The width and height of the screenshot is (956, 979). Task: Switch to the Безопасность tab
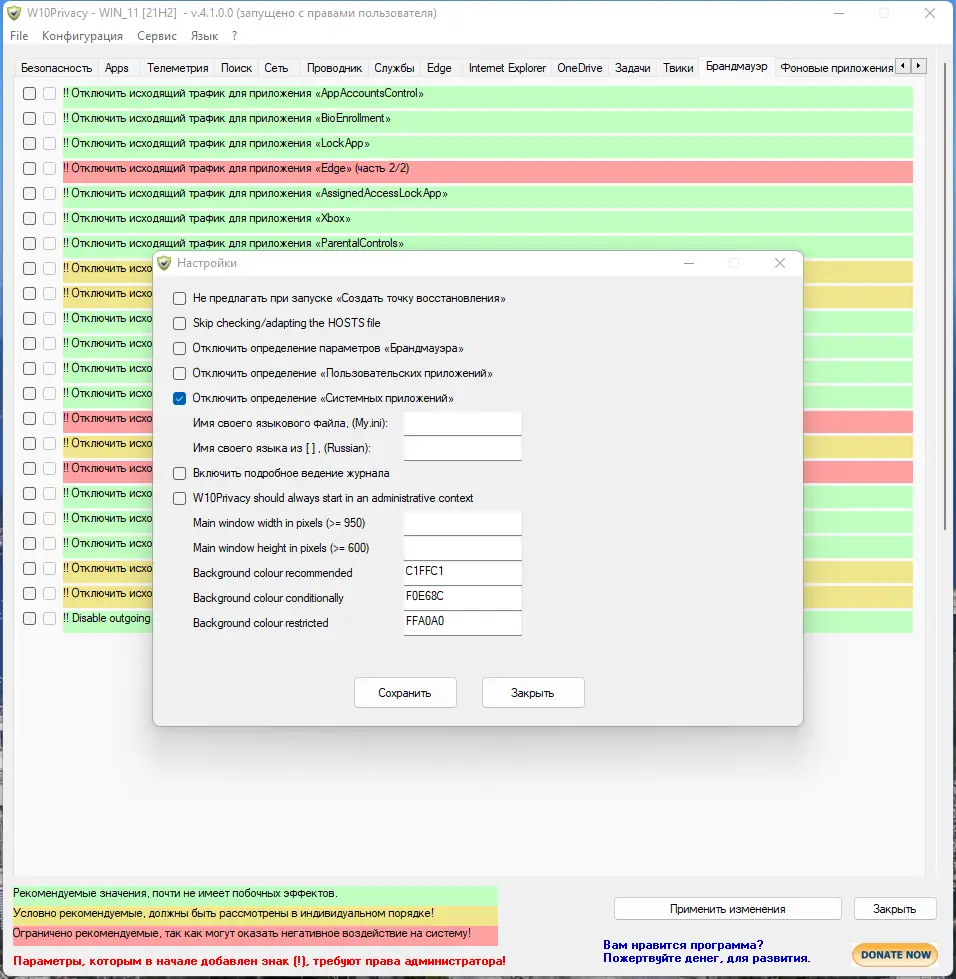pos(56,68)
